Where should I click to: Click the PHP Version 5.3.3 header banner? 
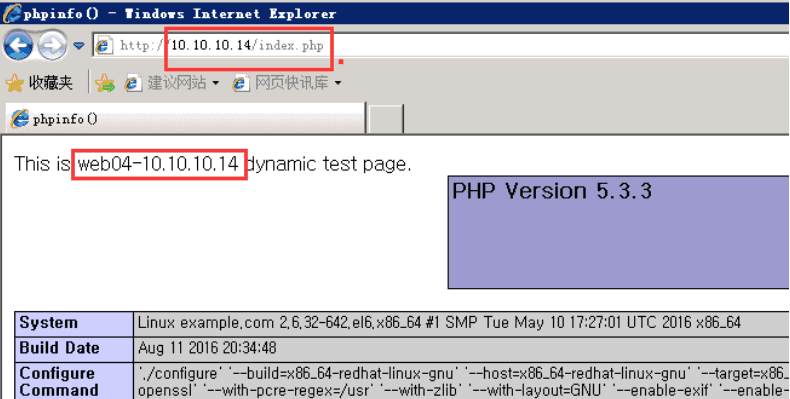pos(619,232)
